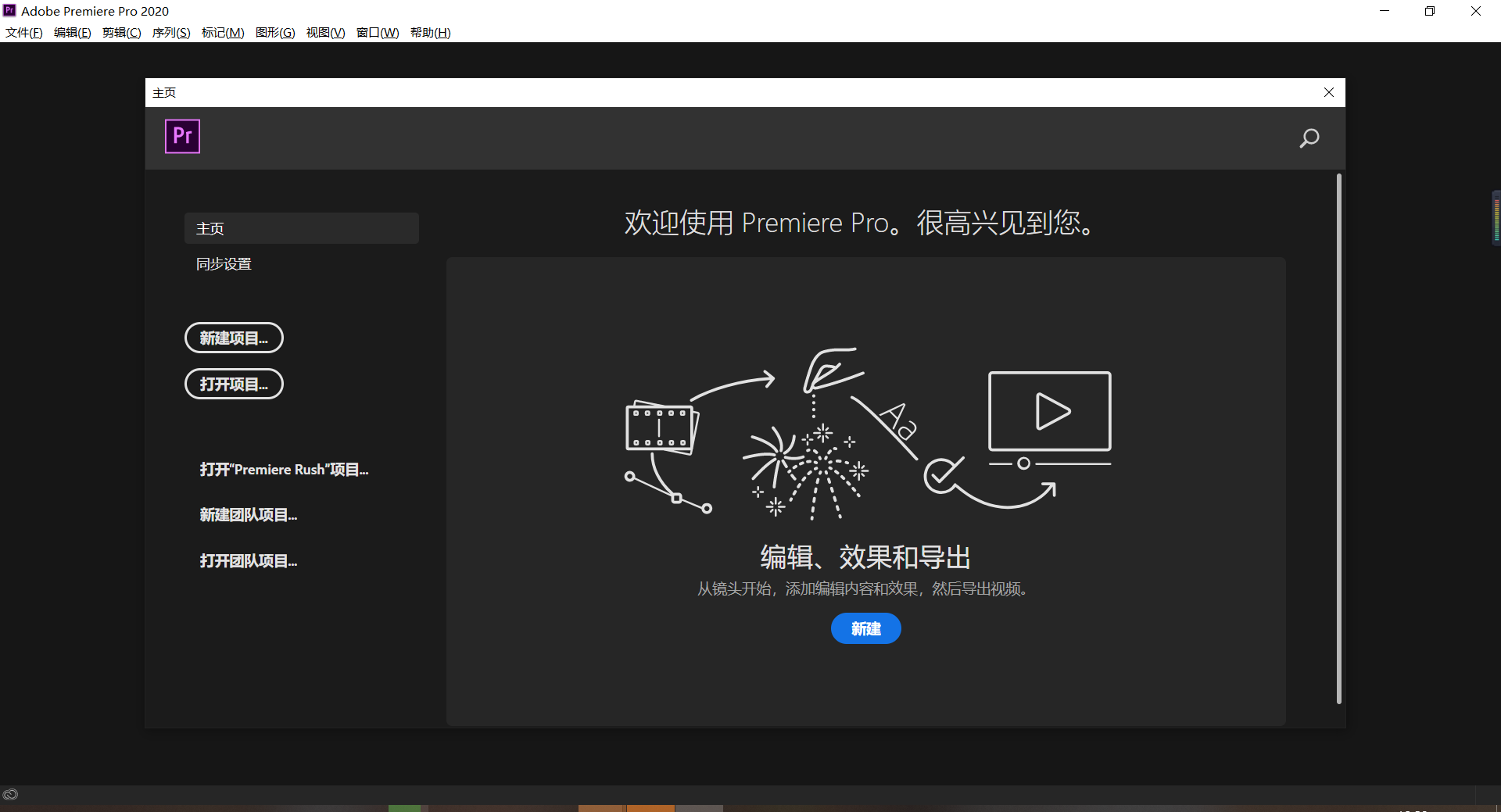
Task: Open the 图形(G) menu
Action: click(275, 33)
